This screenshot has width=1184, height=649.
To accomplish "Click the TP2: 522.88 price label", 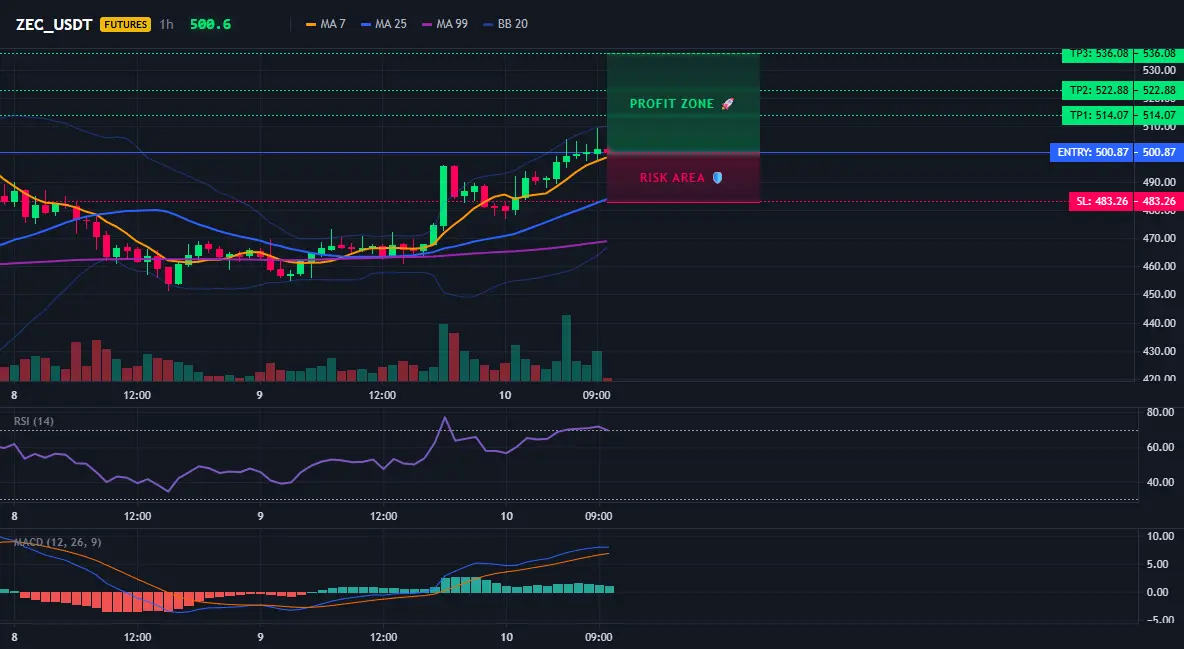I will pyautogui.click(x=1097, y=91).
